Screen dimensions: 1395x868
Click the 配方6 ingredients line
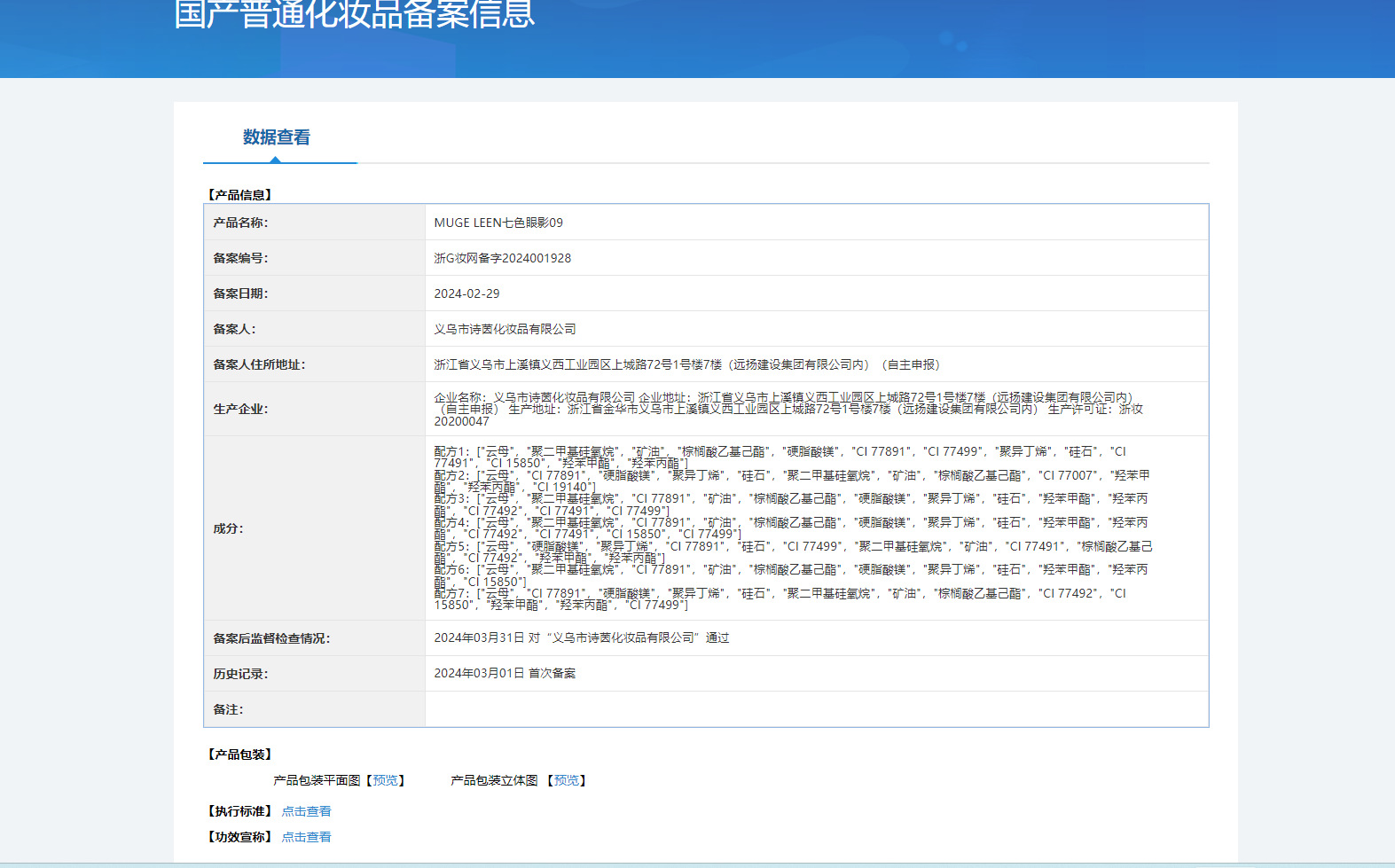791,575
